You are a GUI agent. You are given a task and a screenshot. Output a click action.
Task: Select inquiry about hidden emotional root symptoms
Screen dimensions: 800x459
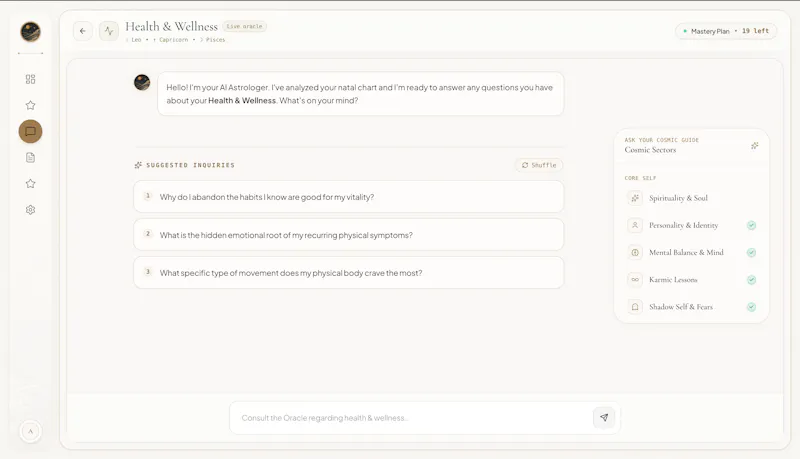348,235
